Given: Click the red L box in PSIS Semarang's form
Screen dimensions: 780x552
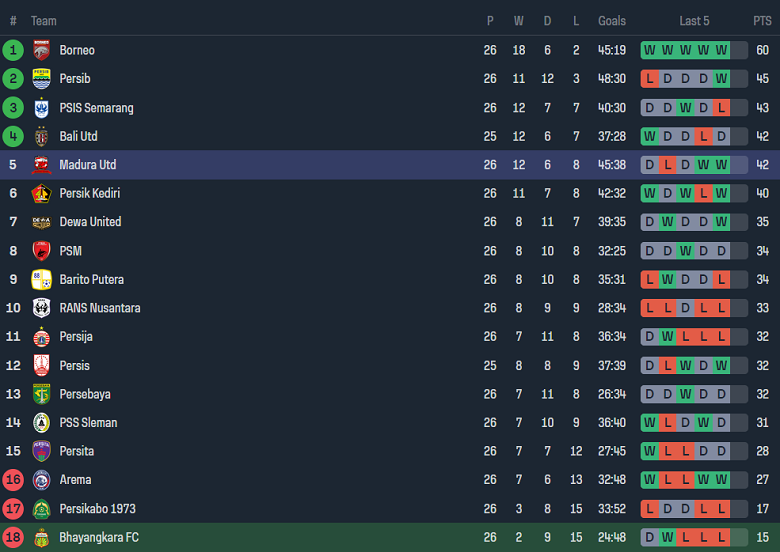Looking at the screenshot, I should [722, 108].
